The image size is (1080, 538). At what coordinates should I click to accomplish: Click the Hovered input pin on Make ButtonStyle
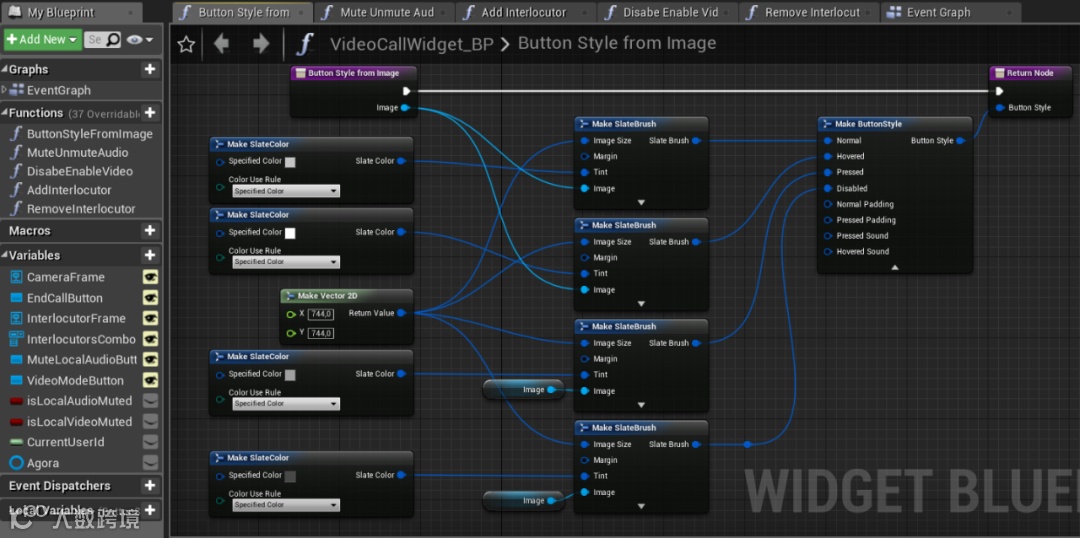(828, 156)
